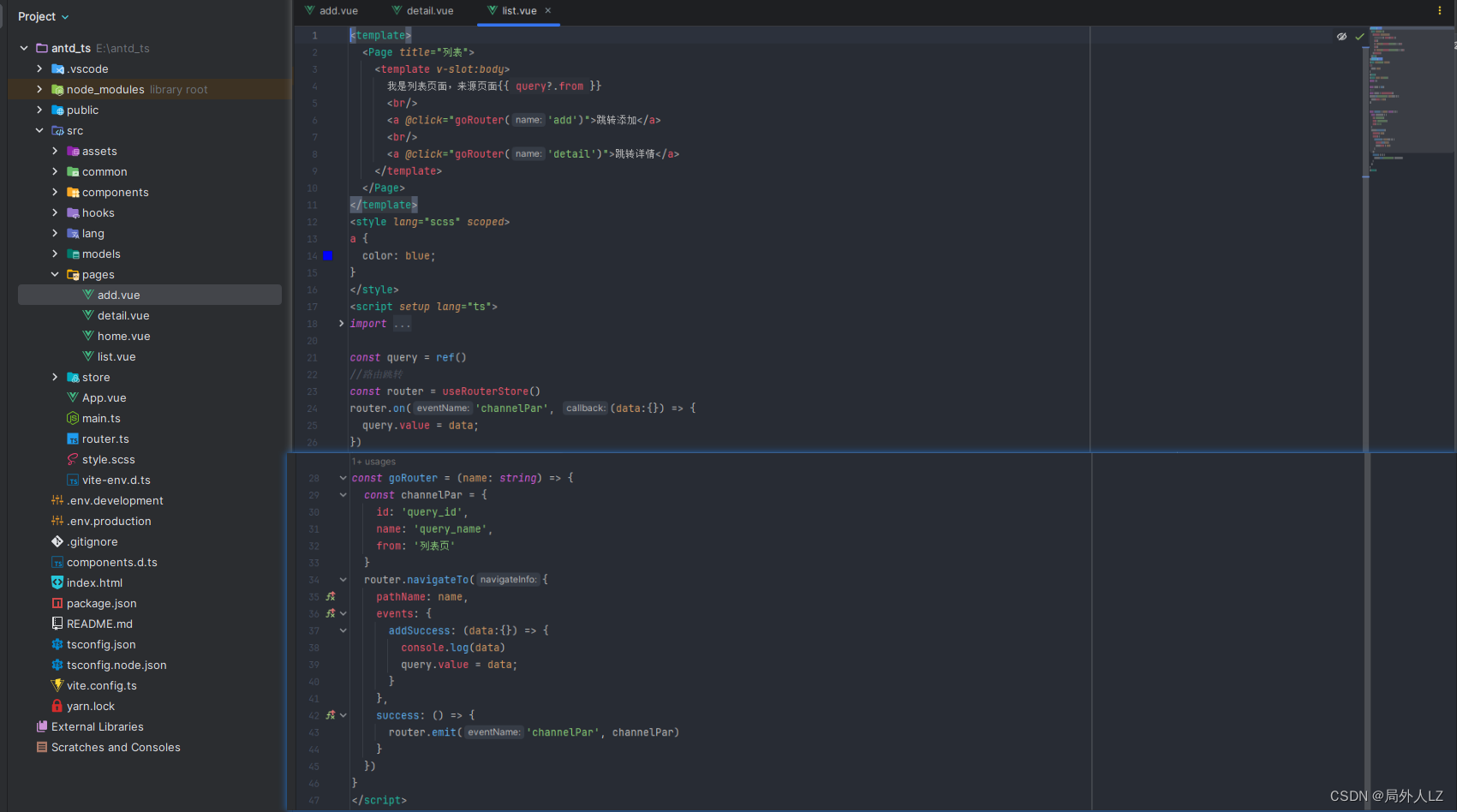Click the gutter icon beside events line
Viewport: 1457px width, 812px height.
pos(331,614)
